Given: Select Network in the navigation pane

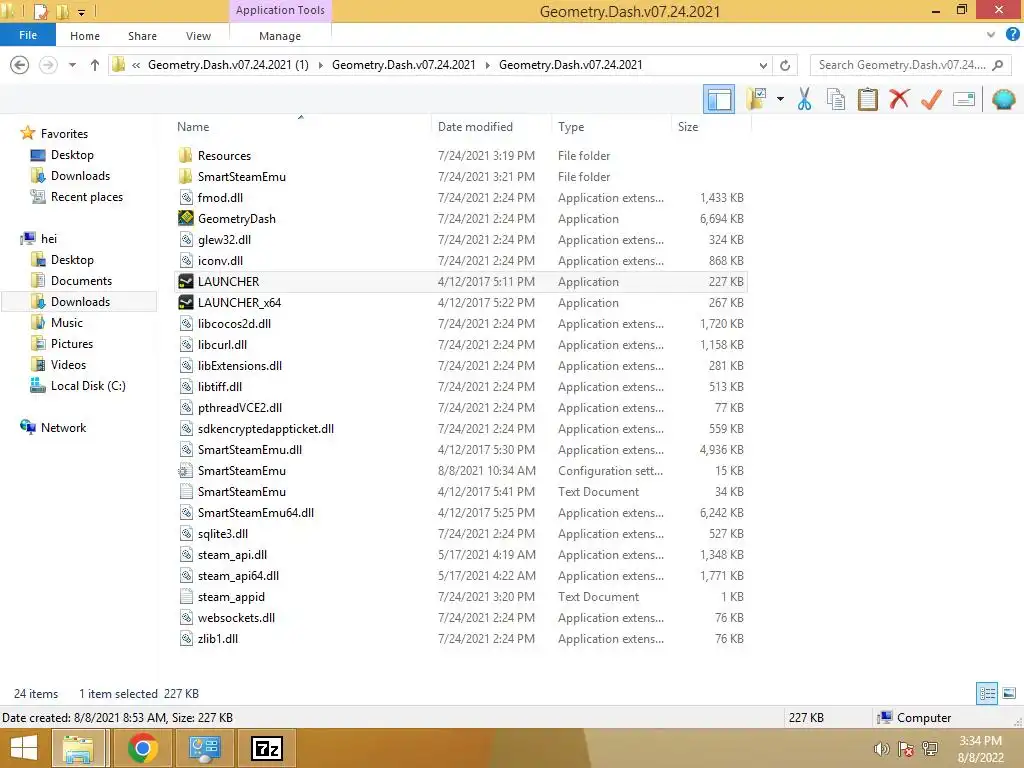Looking at the screenshot, I should (x=63, y=428).
